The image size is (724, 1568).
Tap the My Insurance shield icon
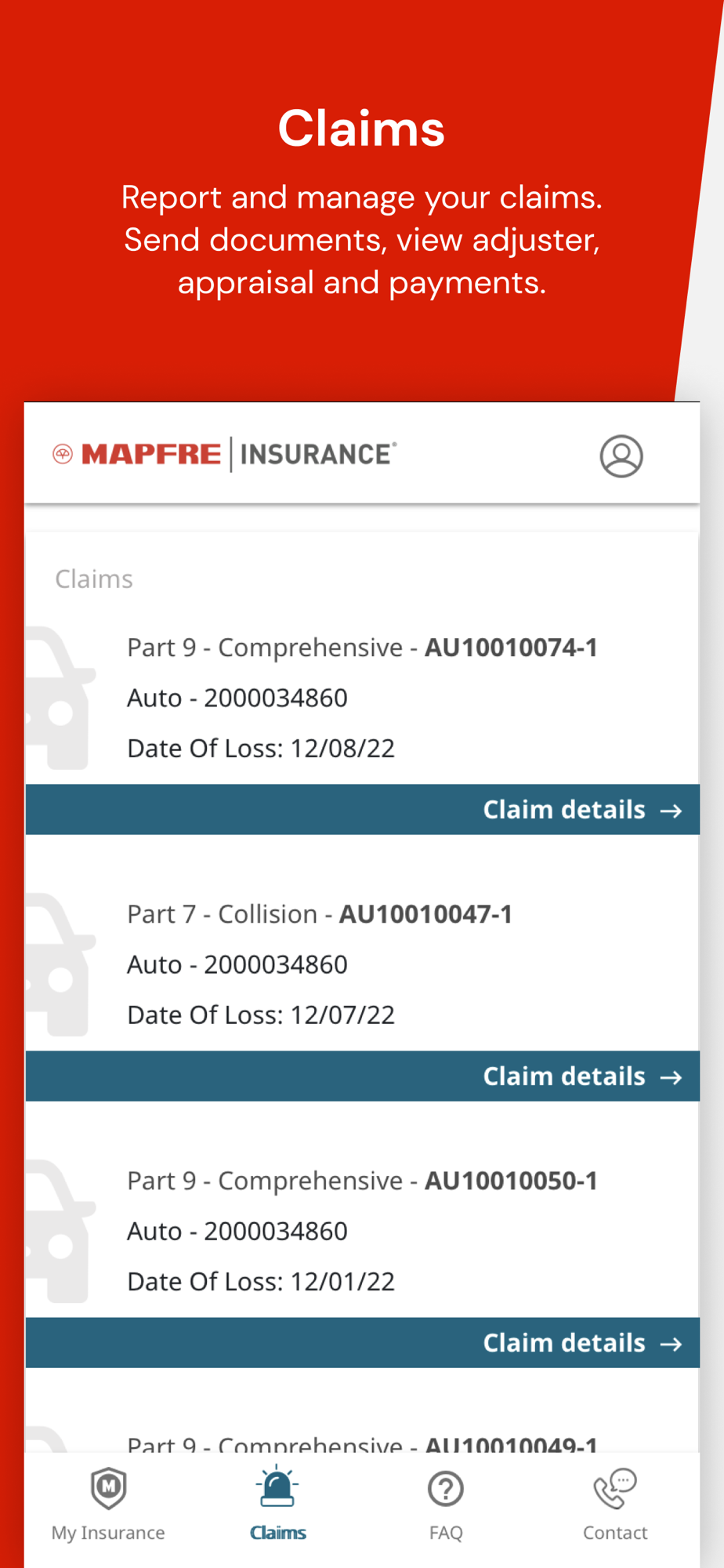[x=108, y=1487]
